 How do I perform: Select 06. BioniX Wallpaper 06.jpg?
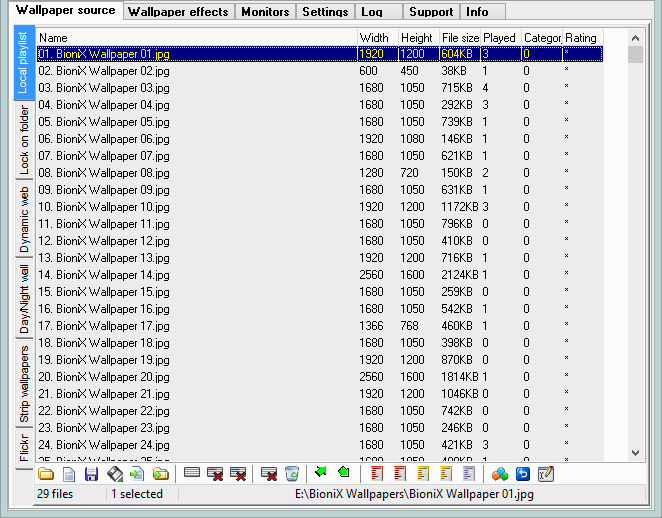(x=320, y=139)
